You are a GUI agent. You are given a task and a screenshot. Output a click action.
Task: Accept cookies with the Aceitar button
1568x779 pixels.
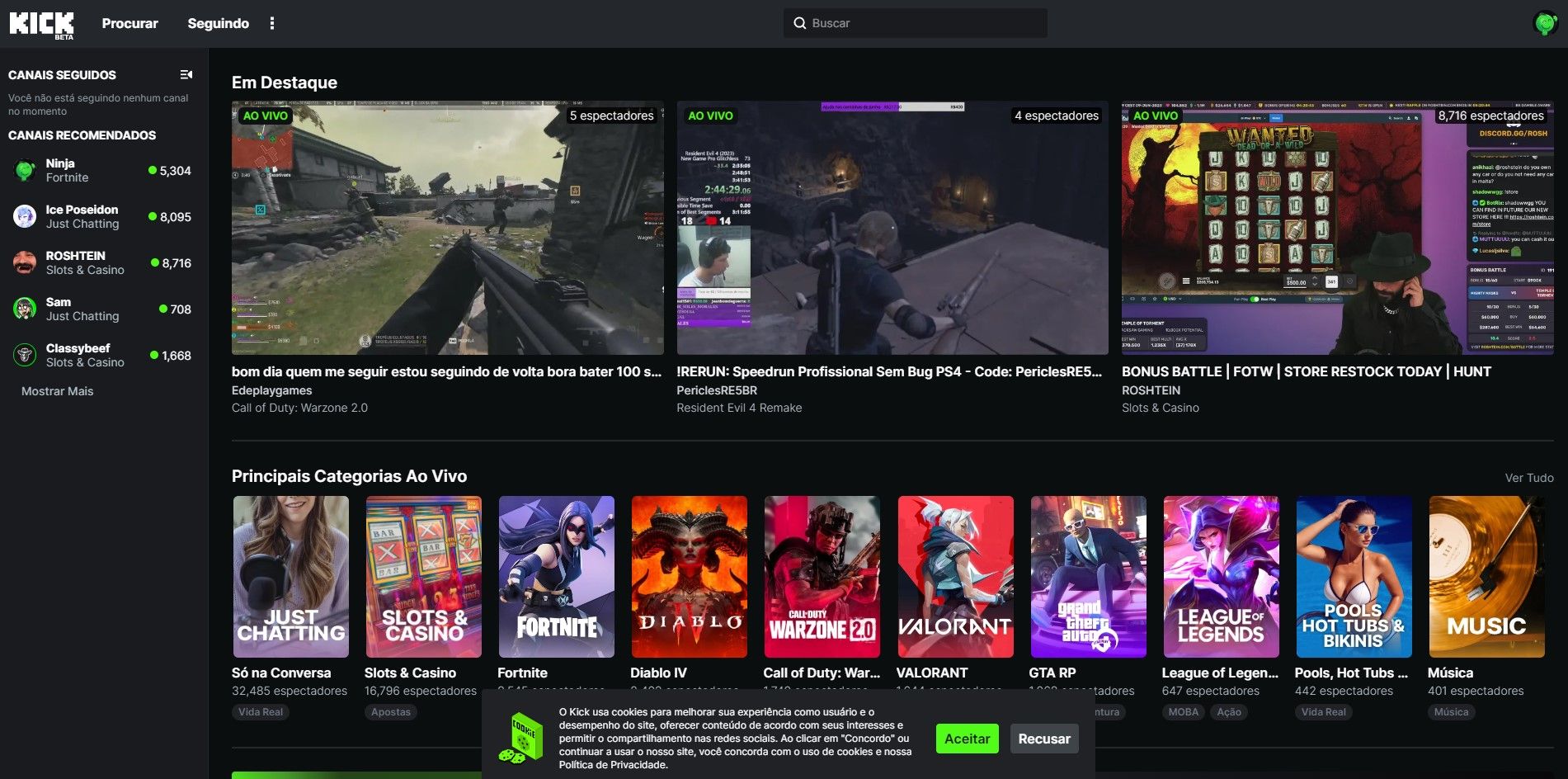967,739
